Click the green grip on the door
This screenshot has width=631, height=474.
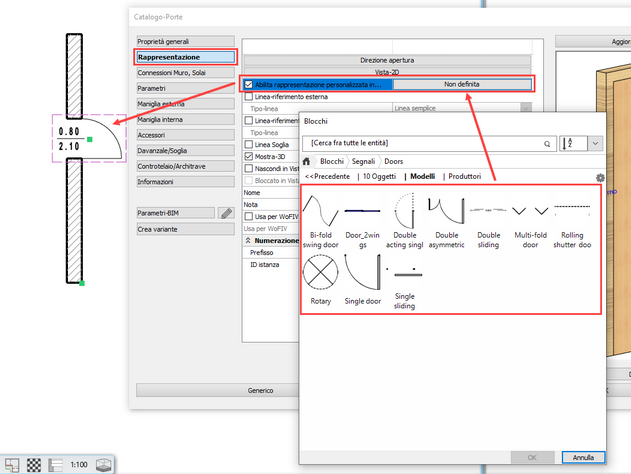(x=90, y=139)
